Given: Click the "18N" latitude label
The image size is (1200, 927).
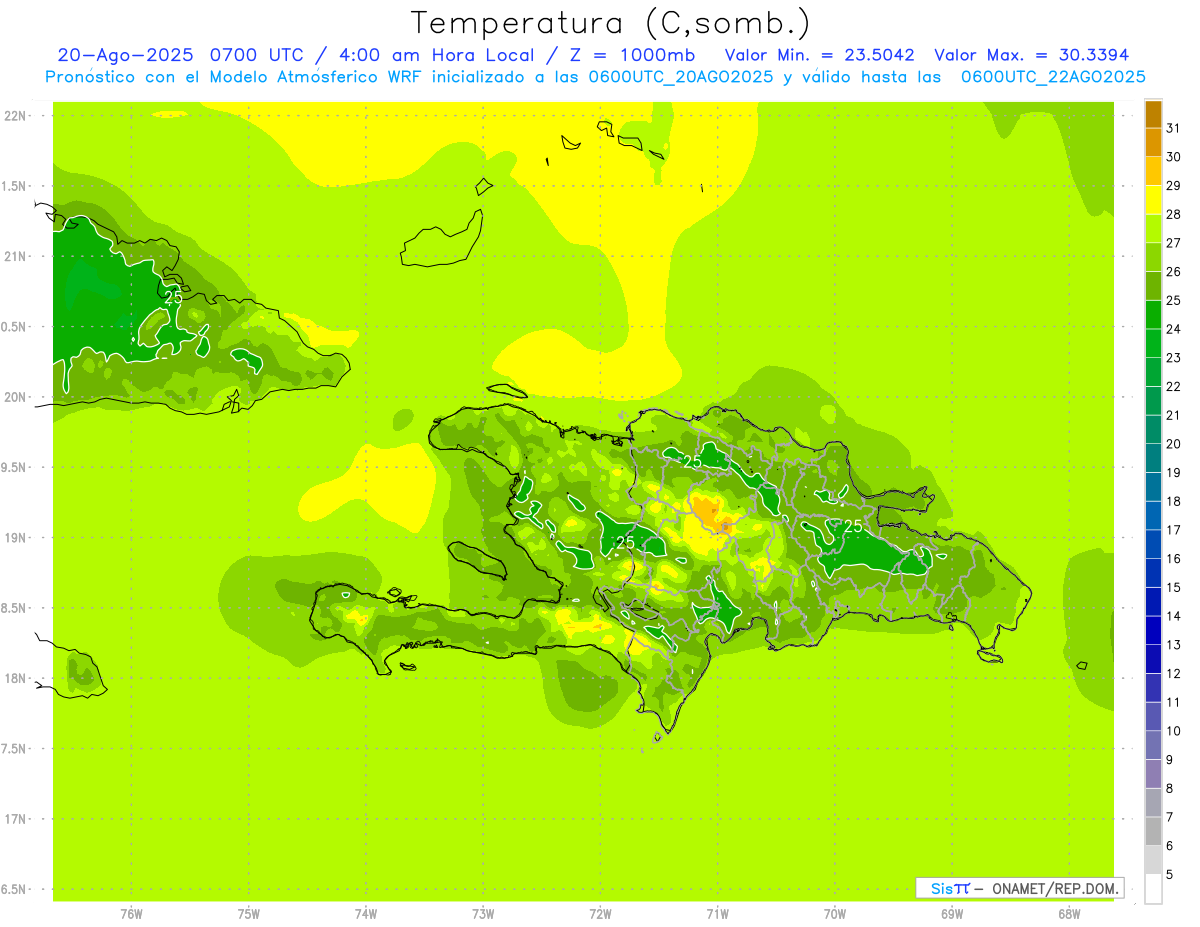Looking at the screenshot, I should (14, 679).
